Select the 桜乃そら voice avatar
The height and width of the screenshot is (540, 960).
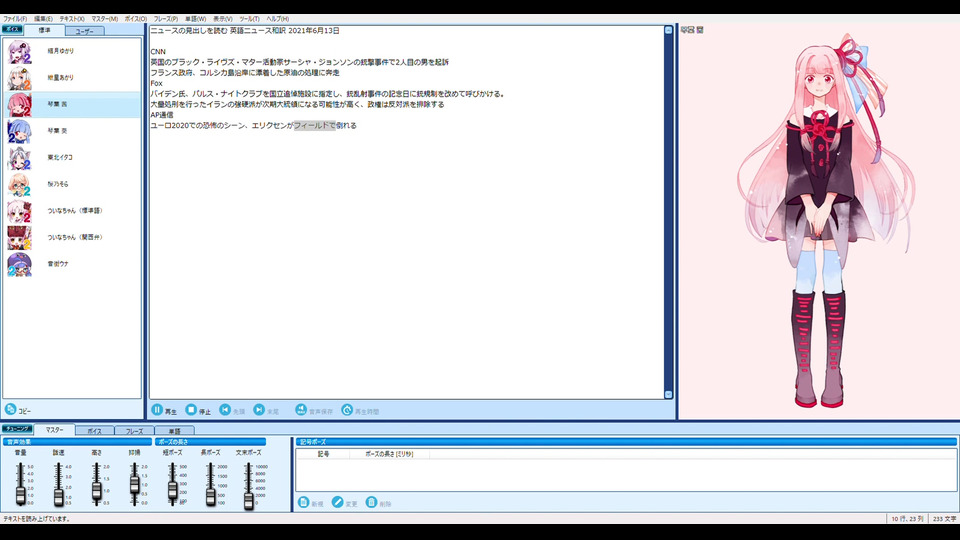(19, 184)
